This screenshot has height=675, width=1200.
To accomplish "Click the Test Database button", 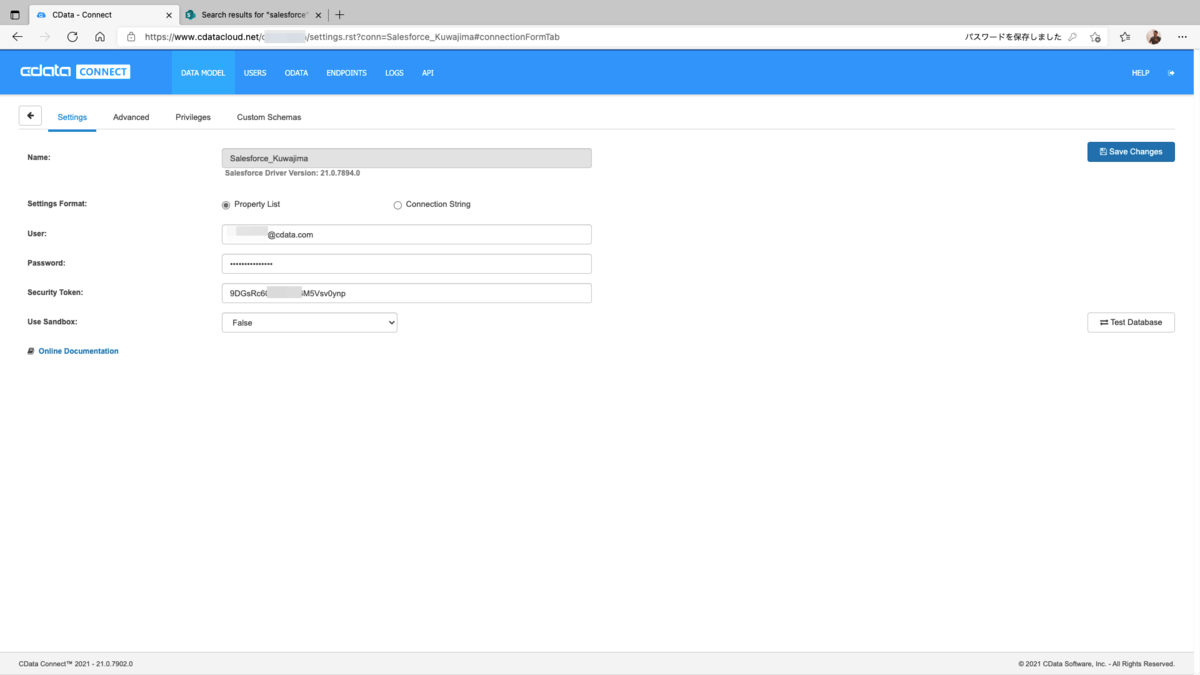I will coord(1131,323).
